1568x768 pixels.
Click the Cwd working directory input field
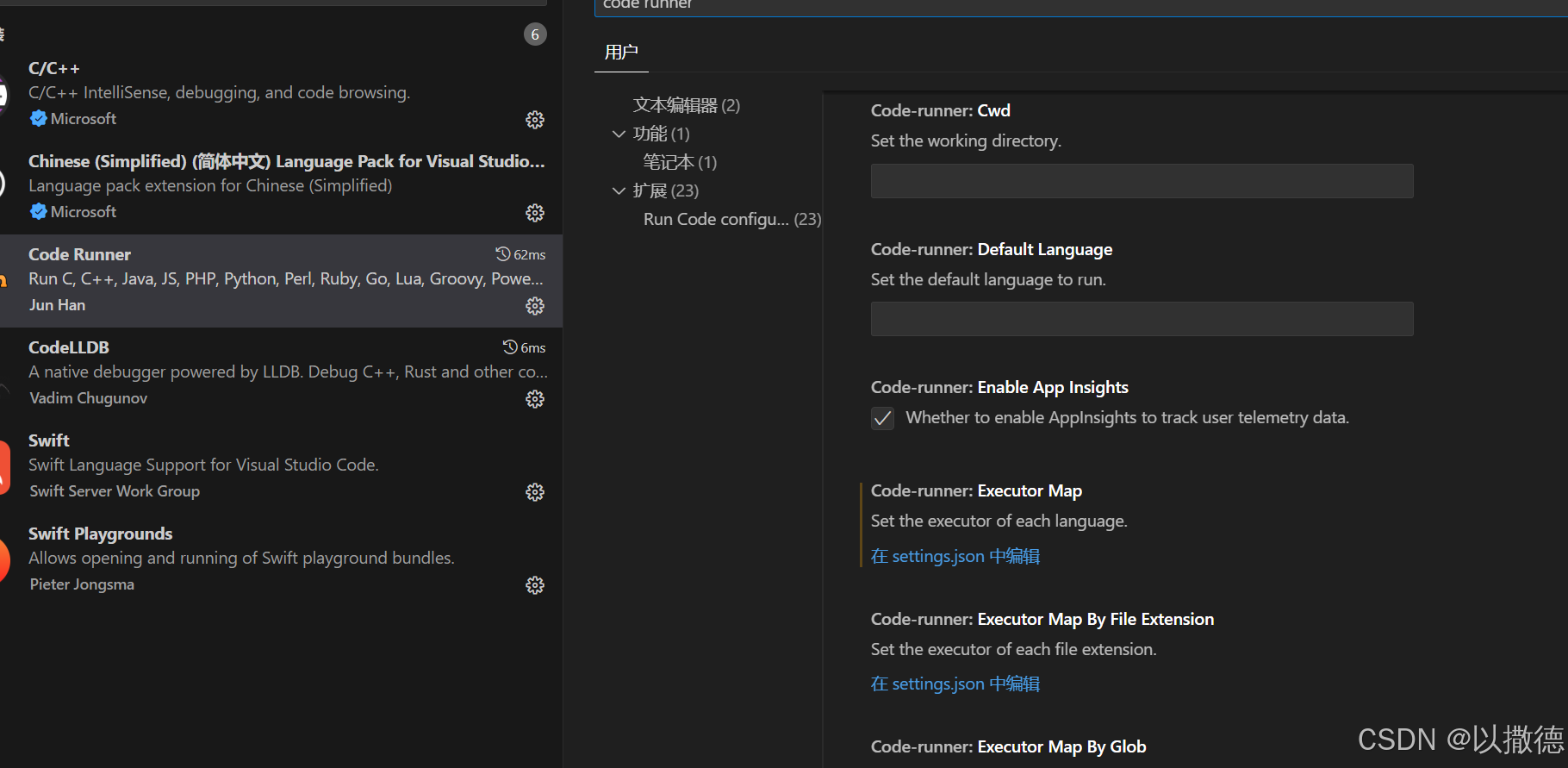(1142, 181)
